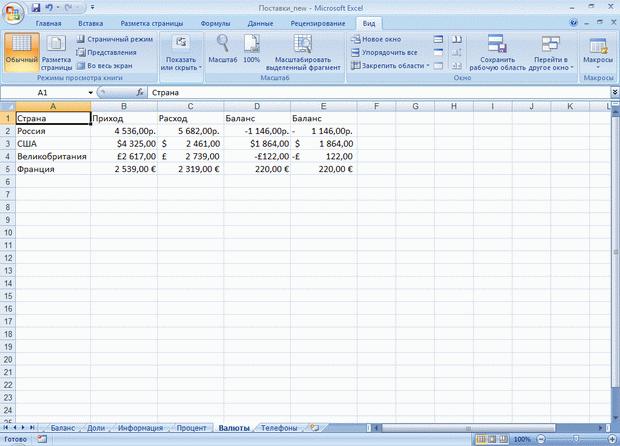The width and height of the screenshot is (620, 446).
Task: Open the Вставка ribbon tab
Action: [91, 23]
